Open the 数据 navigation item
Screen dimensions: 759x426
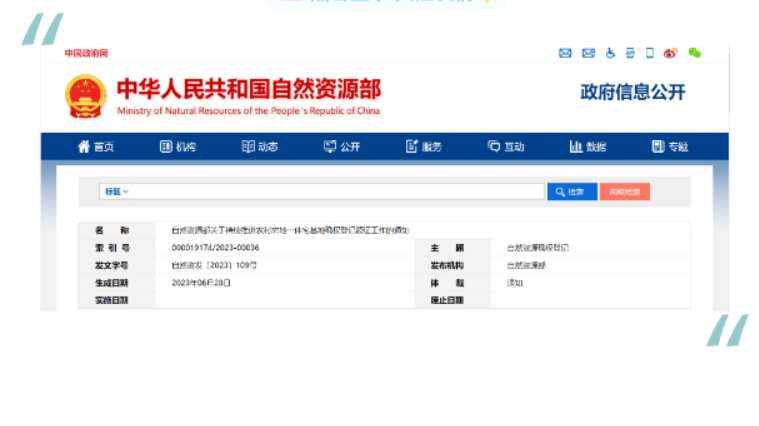[588, 147]
